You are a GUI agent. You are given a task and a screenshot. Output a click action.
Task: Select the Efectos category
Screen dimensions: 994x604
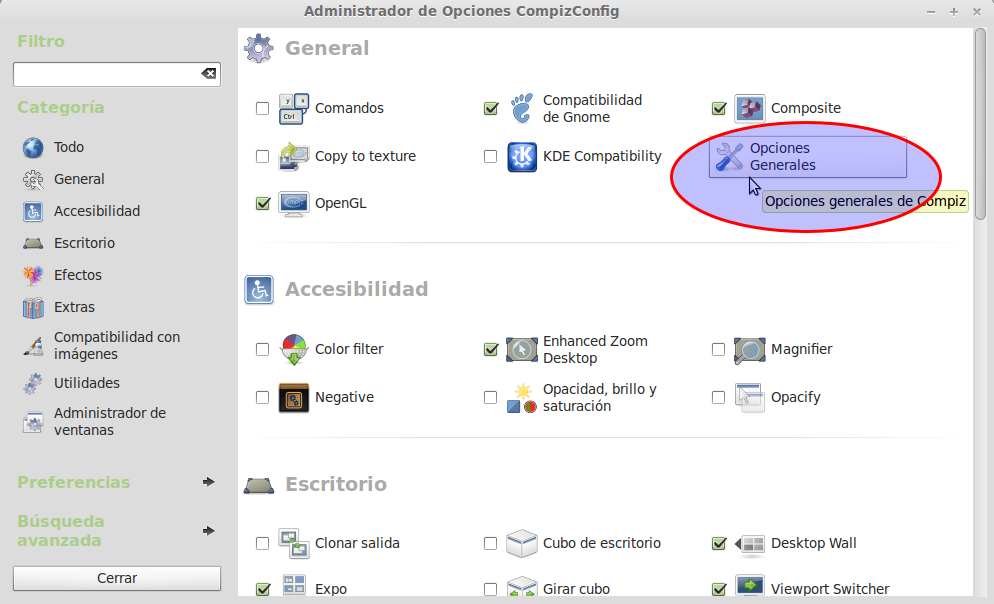click(77, 275)
